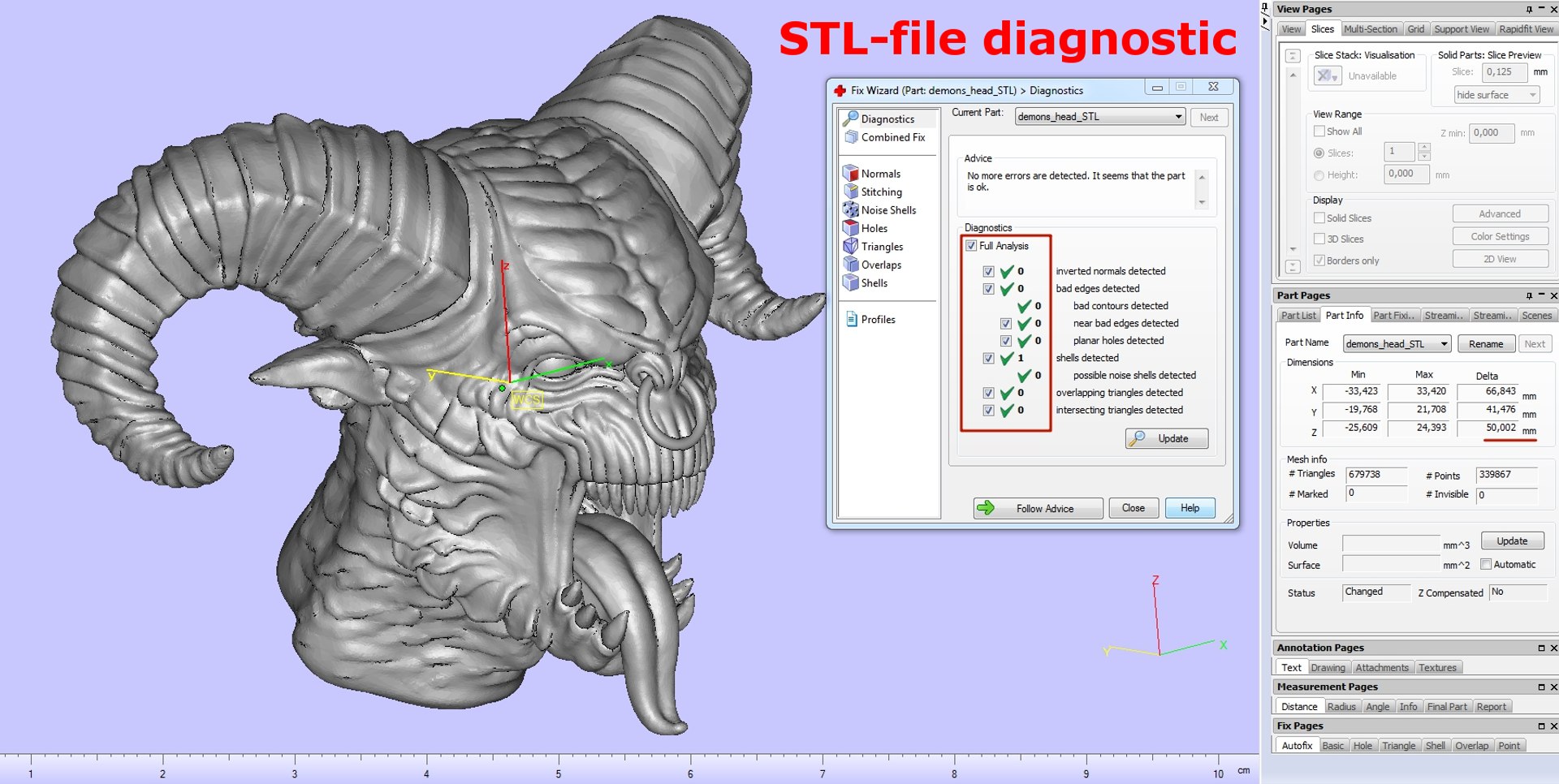Open the Triangle tab in Fix Pages

[1398, 746]
